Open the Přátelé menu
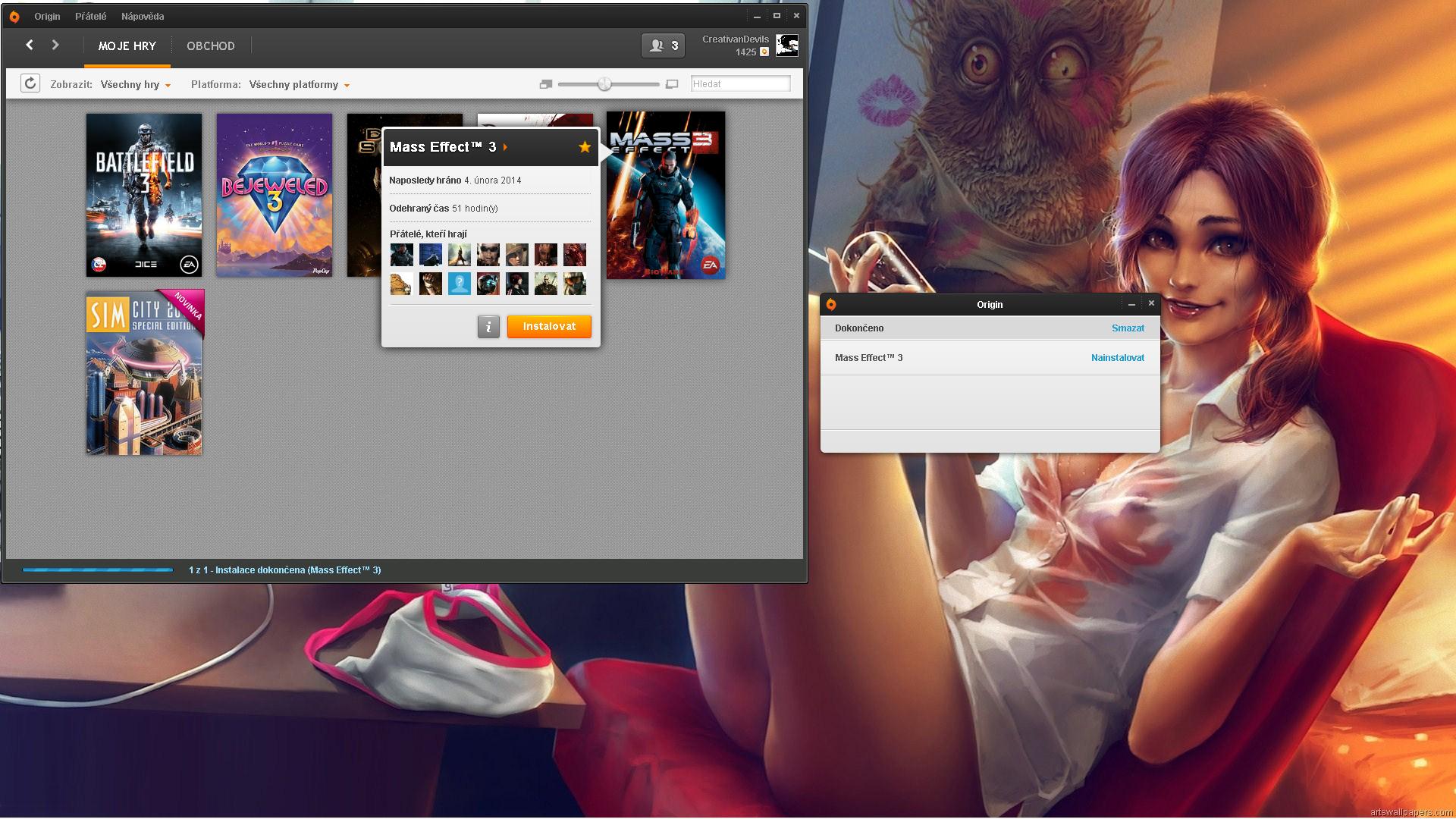 point(91,16)
